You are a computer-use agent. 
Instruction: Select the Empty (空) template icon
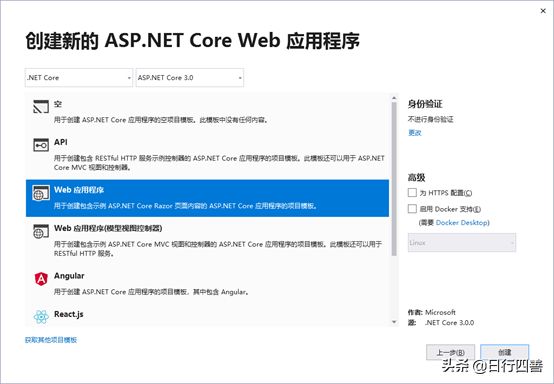[x=41, y=107]
